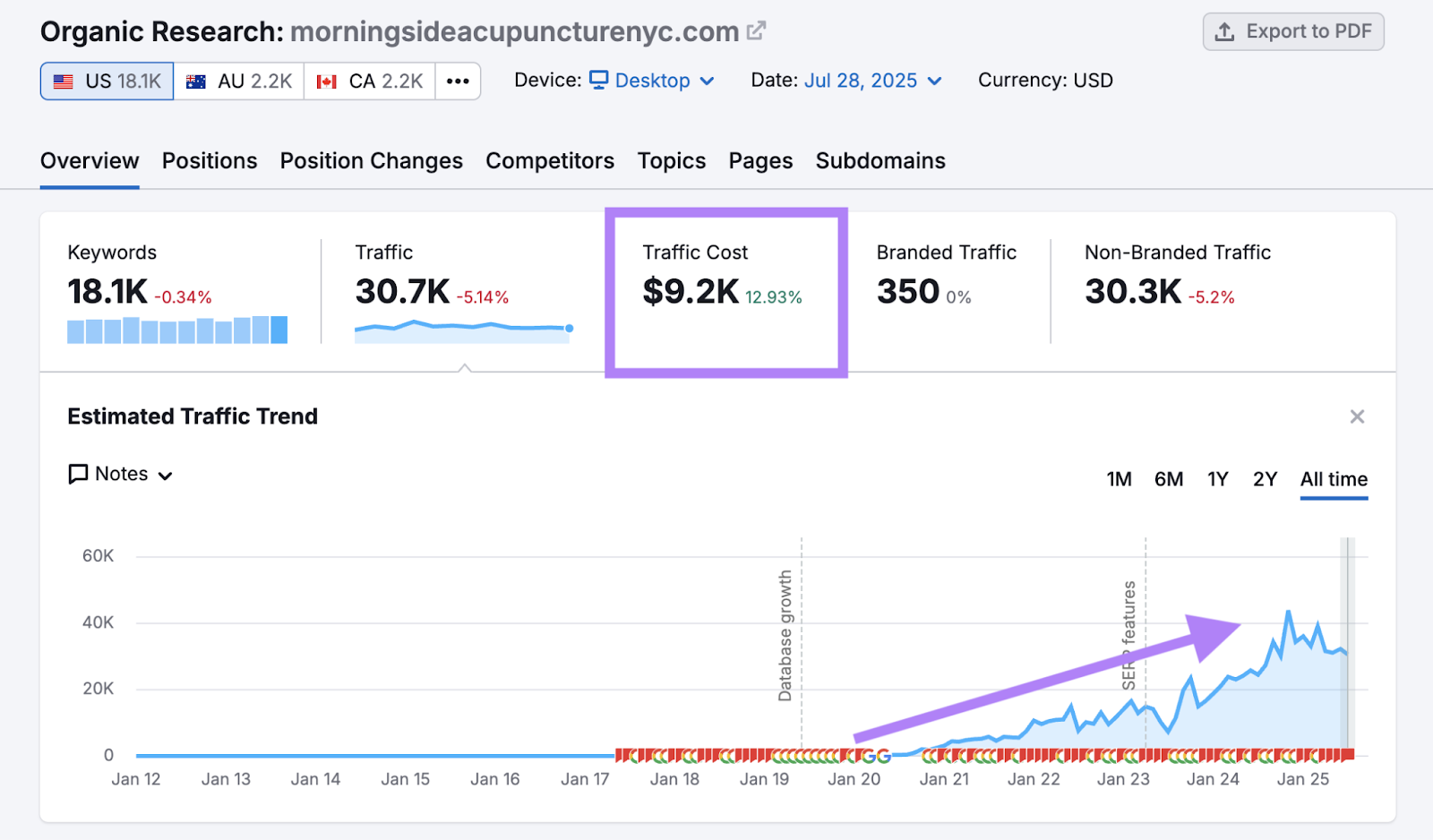Switch to the Positions tab
This screenshot has height=840, width=1433.
pos(209,161)
